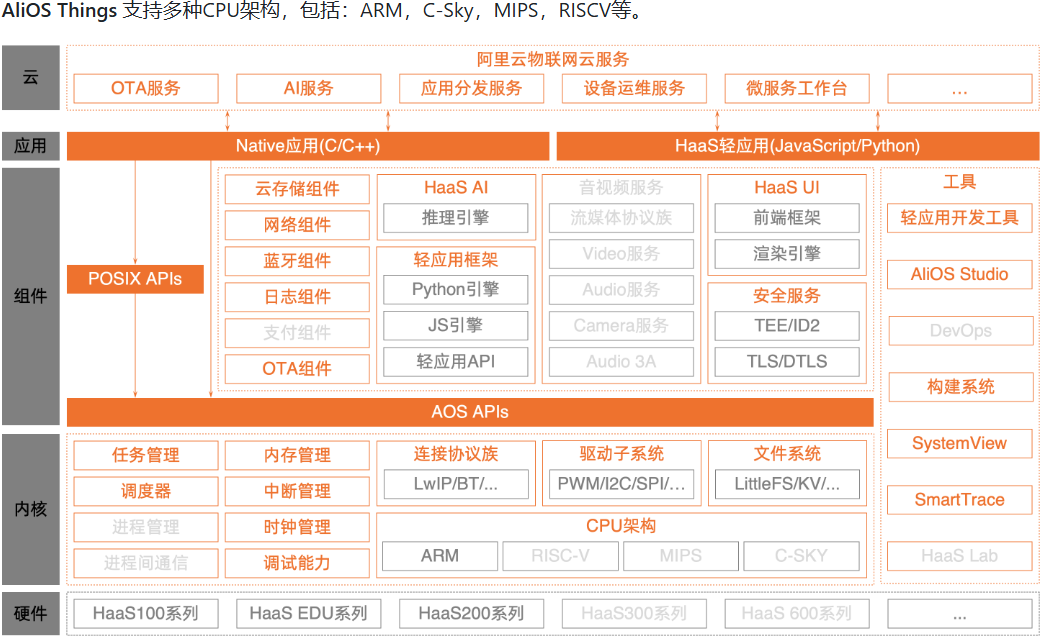Select the 推理引擎 box under HaaS AI
1041x637 pixels.
click(455, 218)
